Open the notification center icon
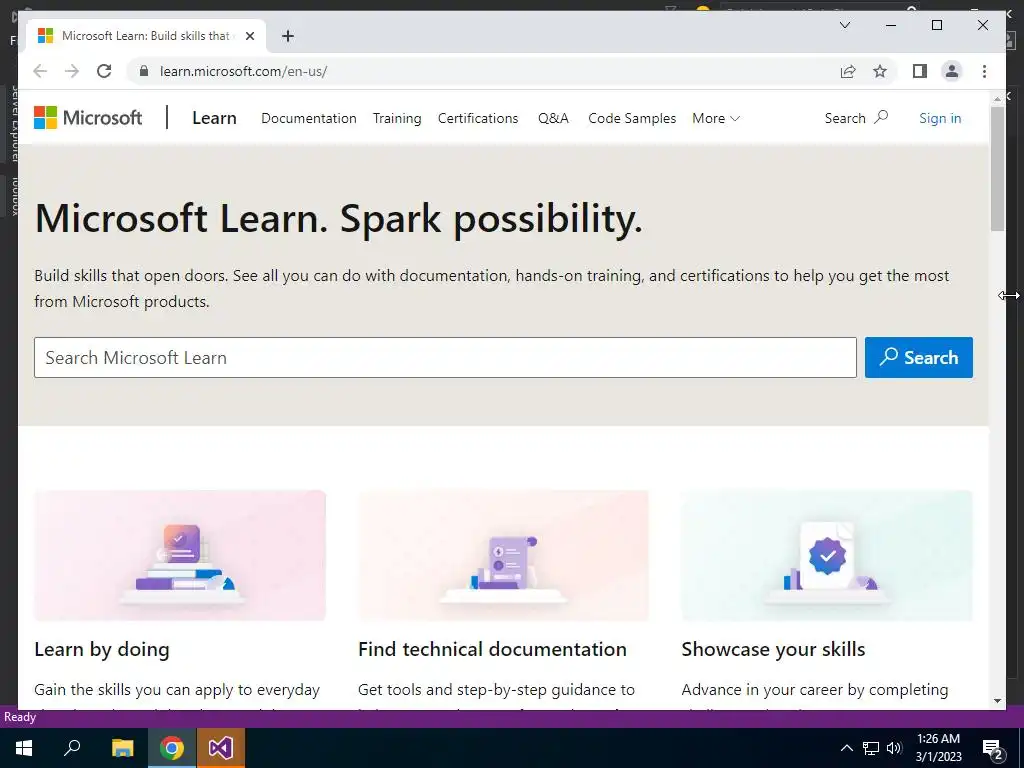Screen dimensions: 1024x768 pyautogui.click(x=993, y=749)
